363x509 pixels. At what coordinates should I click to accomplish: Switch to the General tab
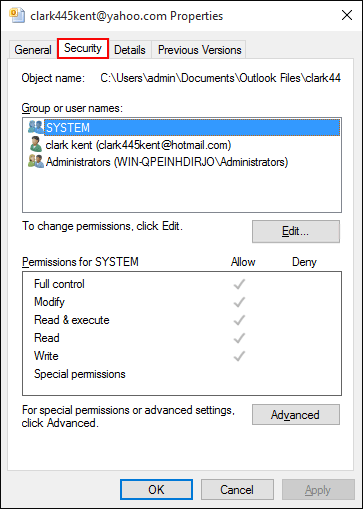[33, 50]
